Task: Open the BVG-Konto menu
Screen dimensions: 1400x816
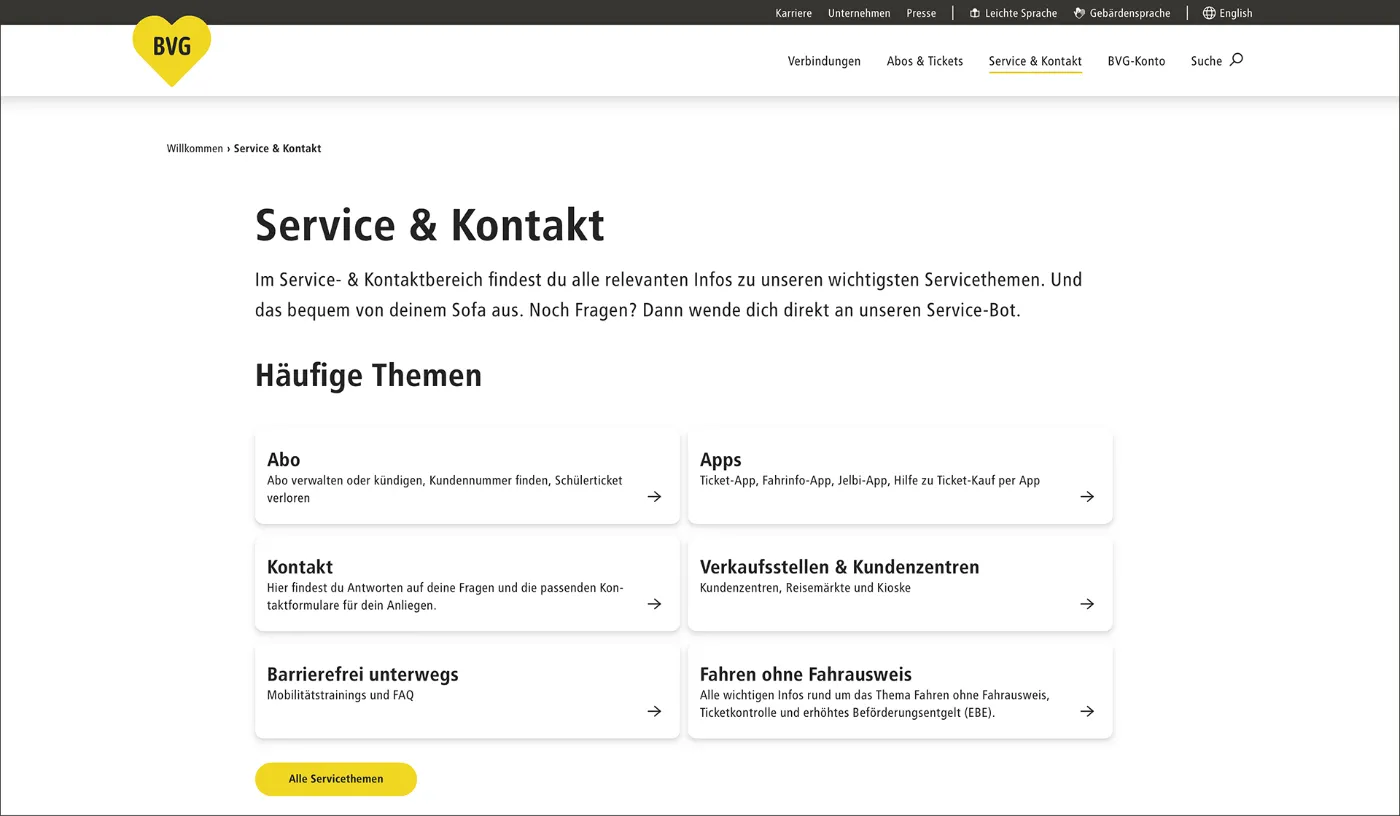Action: coord(1136,61)
